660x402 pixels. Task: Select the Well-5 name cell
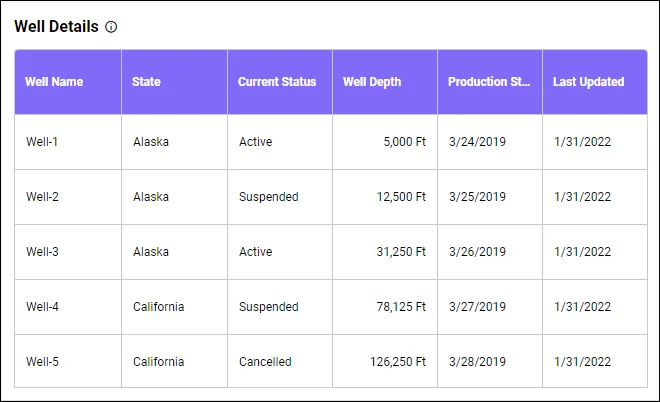coord(42,362)
